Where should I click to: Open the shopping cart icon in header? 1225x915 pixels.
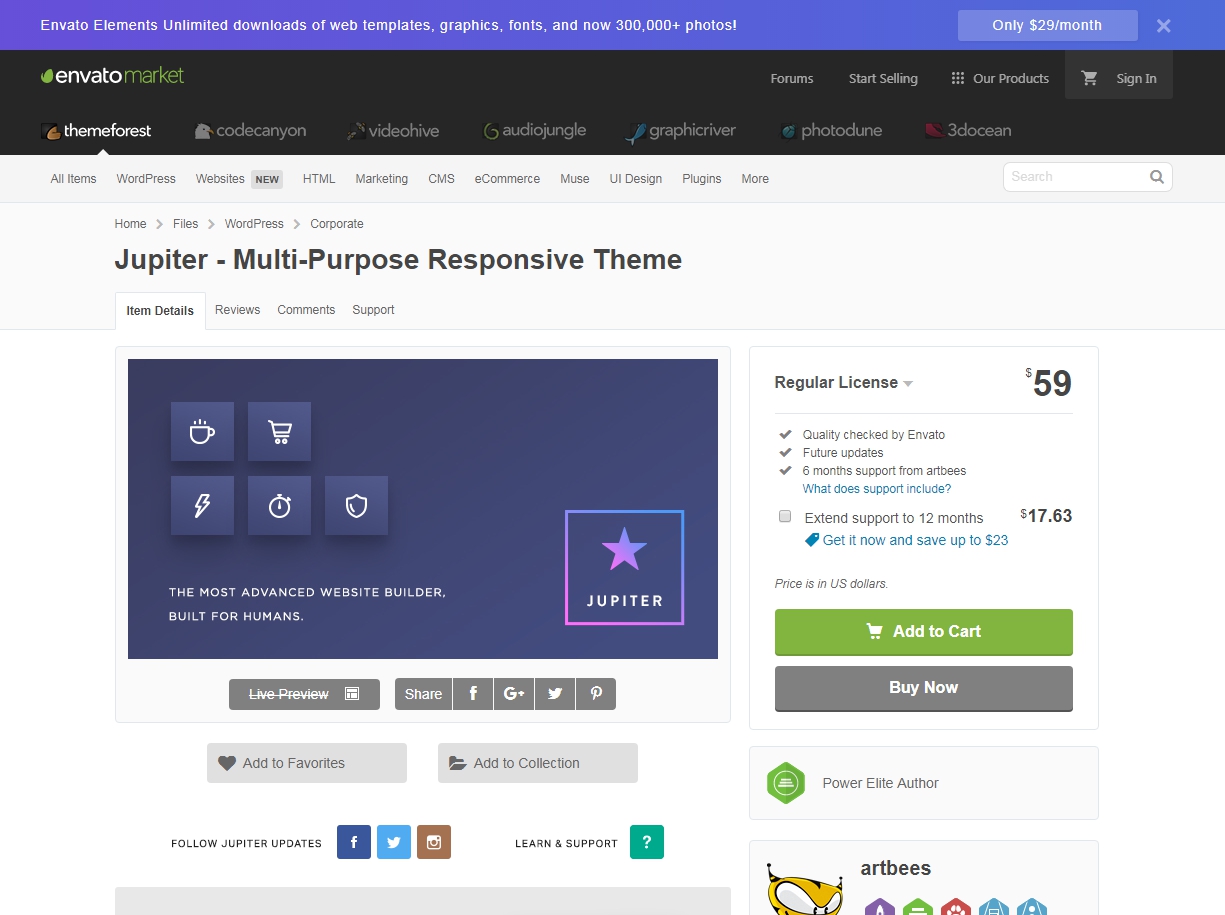pyautogui.click(x=1090, y=78)
